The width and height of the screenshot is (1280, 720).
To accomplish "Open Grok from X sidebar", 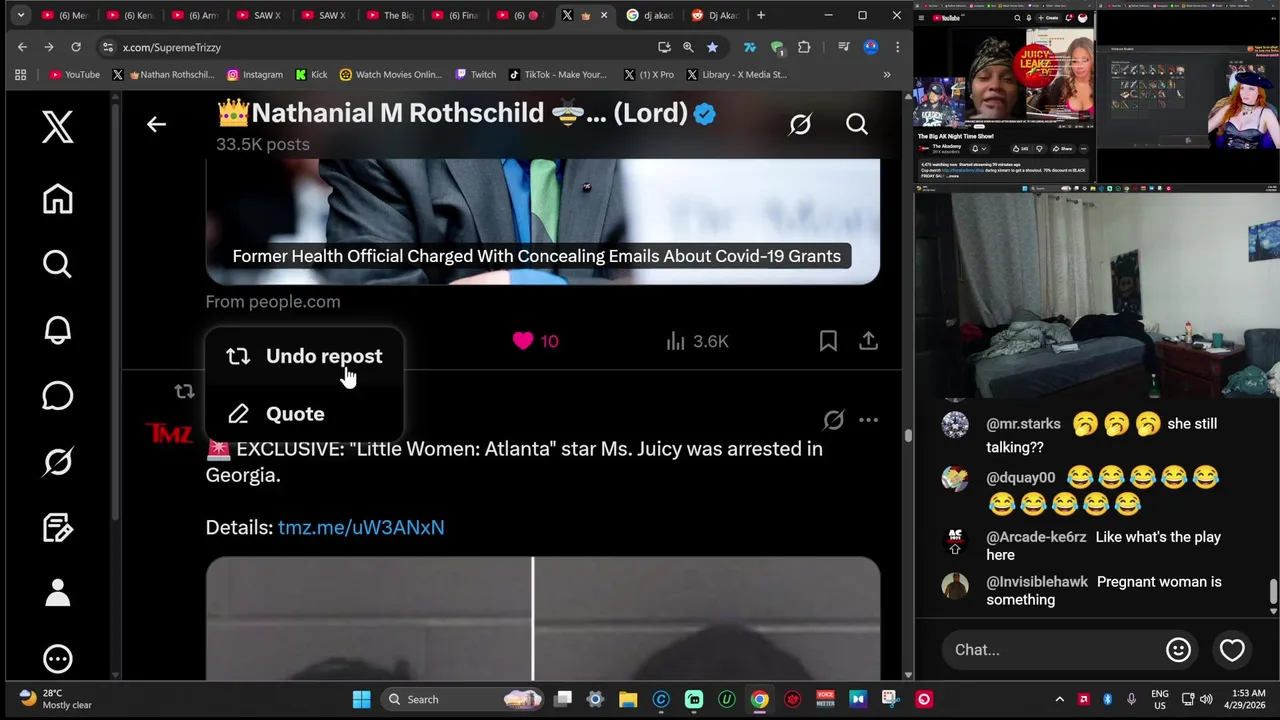I will click(x=57, y=461).
